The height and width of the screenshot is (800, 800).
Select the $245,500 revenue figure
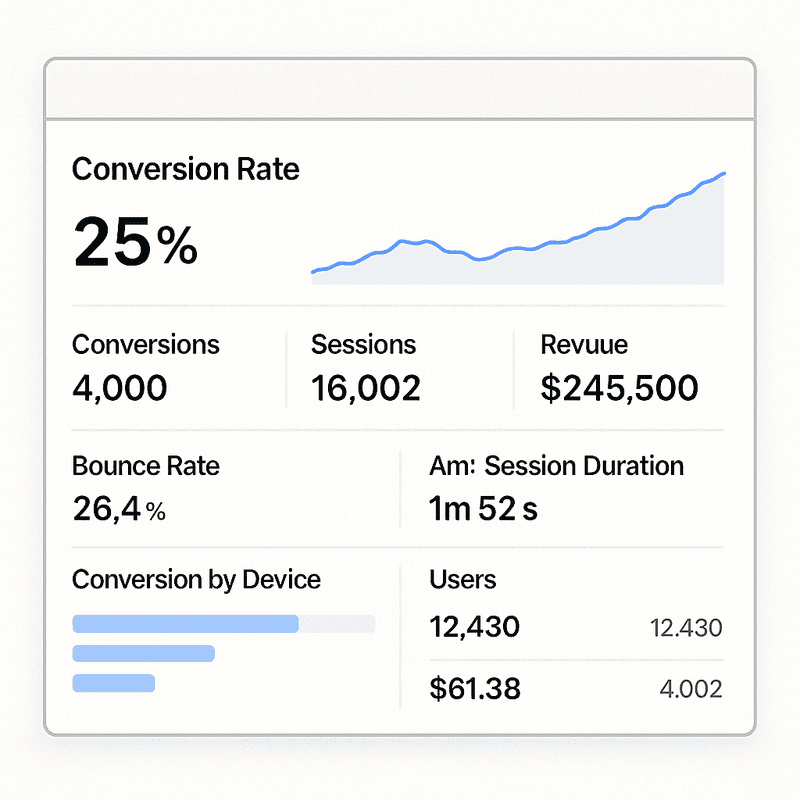619,387
